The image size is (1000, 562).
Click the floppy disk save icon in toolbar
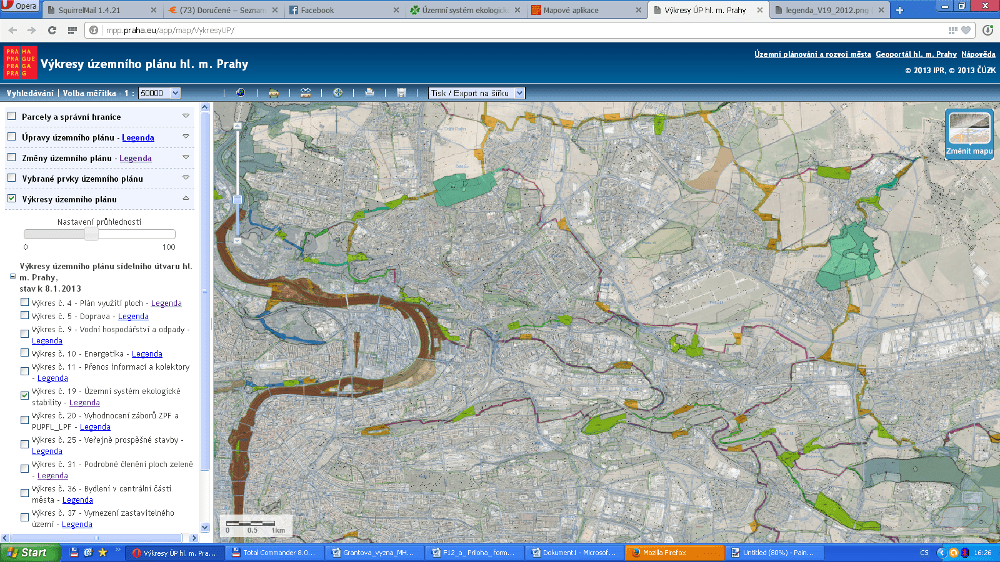[x=401, y=93]
